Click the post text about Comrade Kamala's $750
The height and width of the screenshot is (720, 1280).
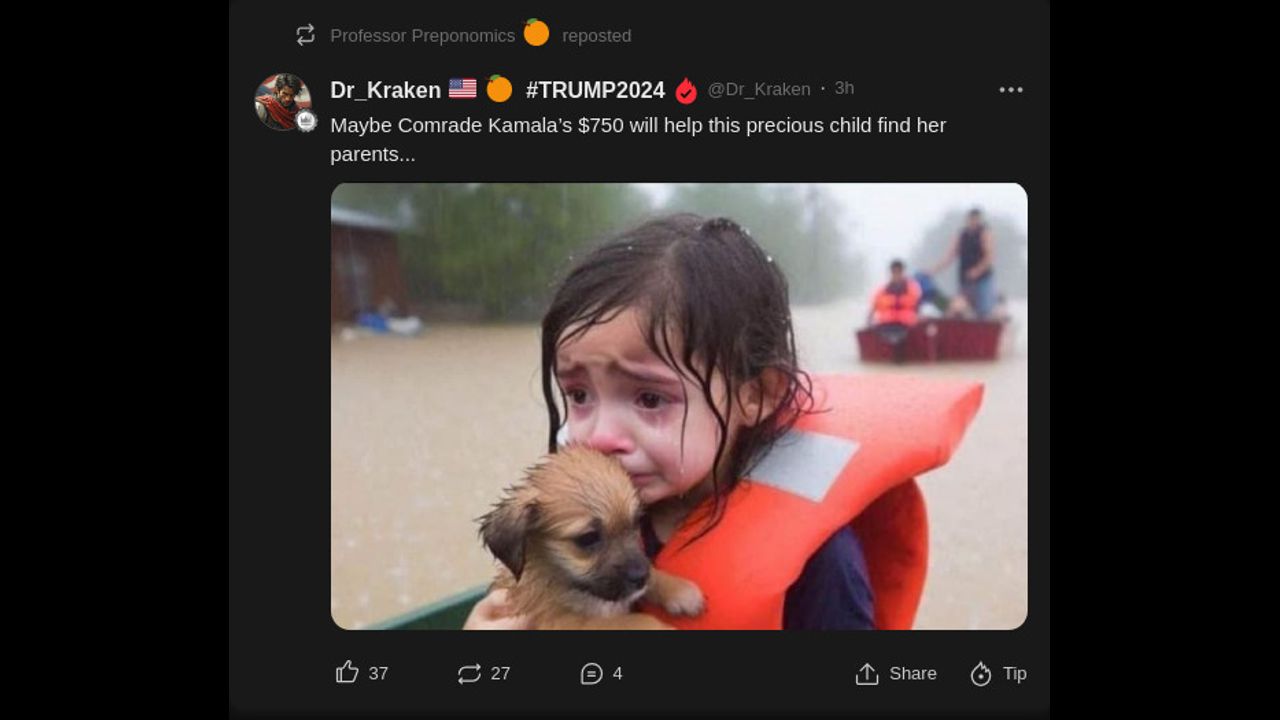(638, 140)
